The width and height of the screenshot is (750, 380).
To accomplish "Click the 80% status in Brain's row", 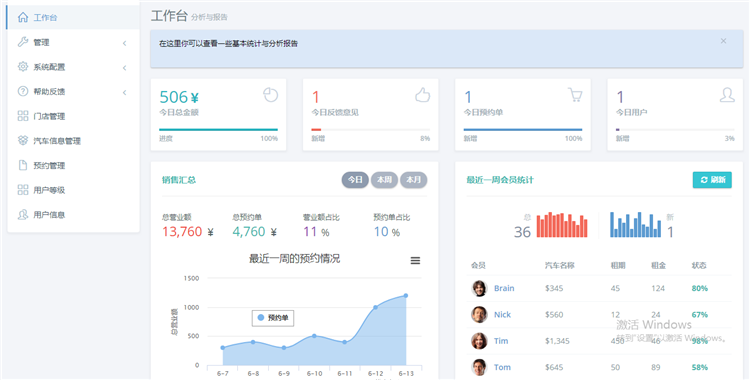I will click(700, 288).
